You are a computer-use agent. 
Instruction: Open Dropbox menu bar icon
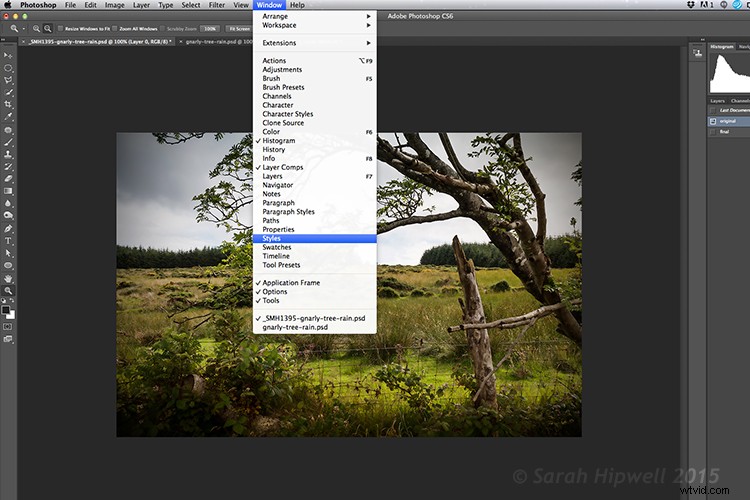(x=691, y=5)
